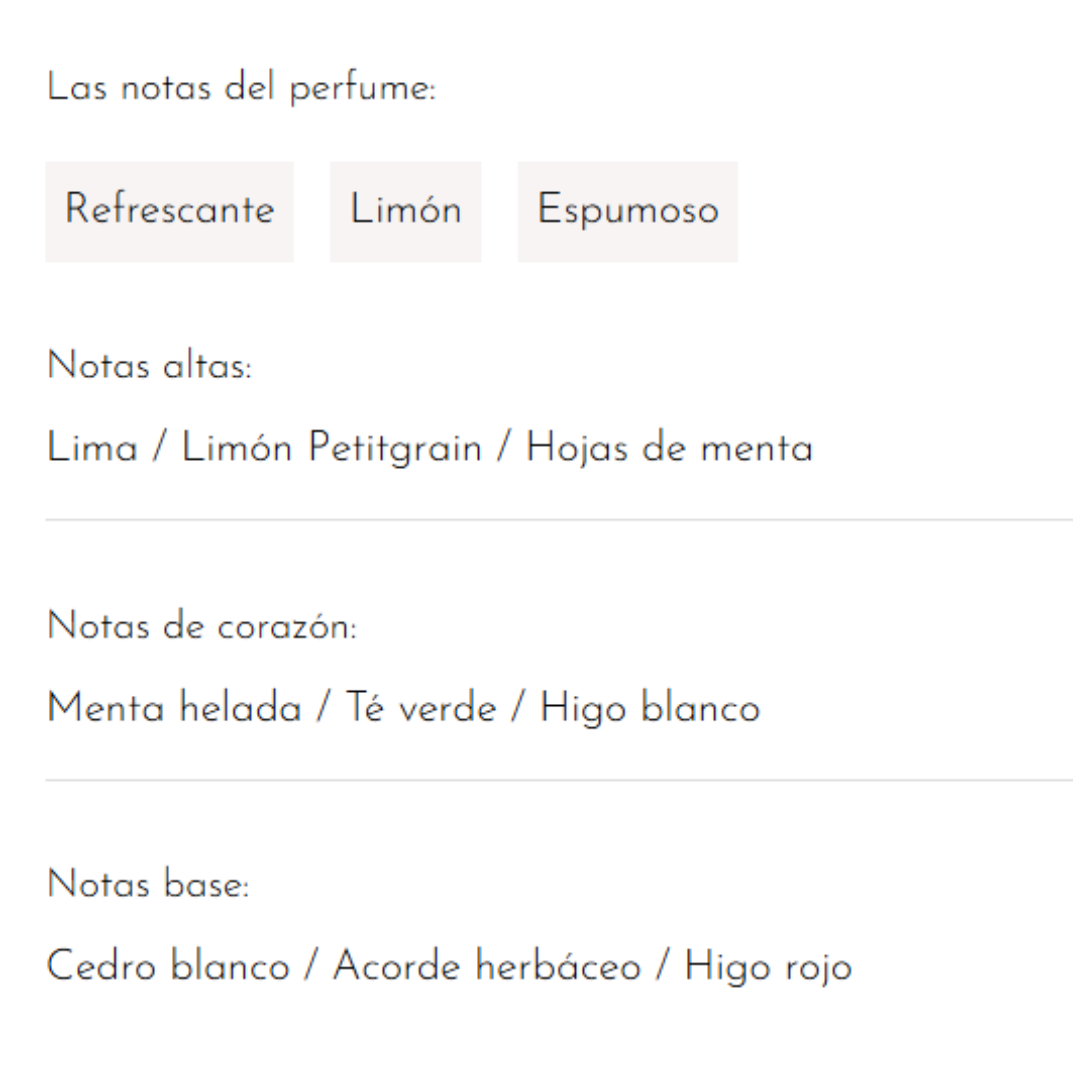Screen dimensions: 1080x1080
Task: Click the slash between Cedro blanco and Acorde herbáceo
Action: 311,967
